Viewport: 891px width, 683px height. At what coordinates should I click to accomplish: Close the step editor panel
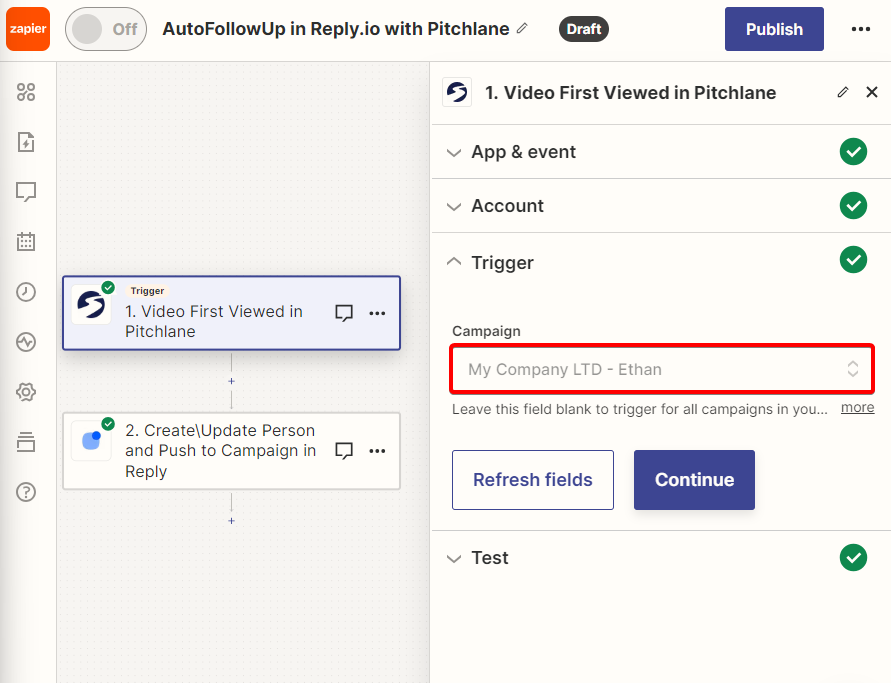pyautogui.click(x=872, y=92)
